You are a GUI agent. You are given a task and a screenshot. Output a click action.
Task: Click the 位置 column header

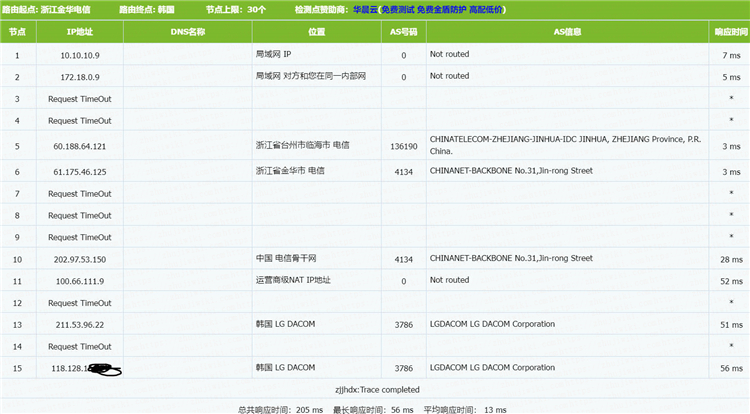pyautogui.click(x=316, y=32)
